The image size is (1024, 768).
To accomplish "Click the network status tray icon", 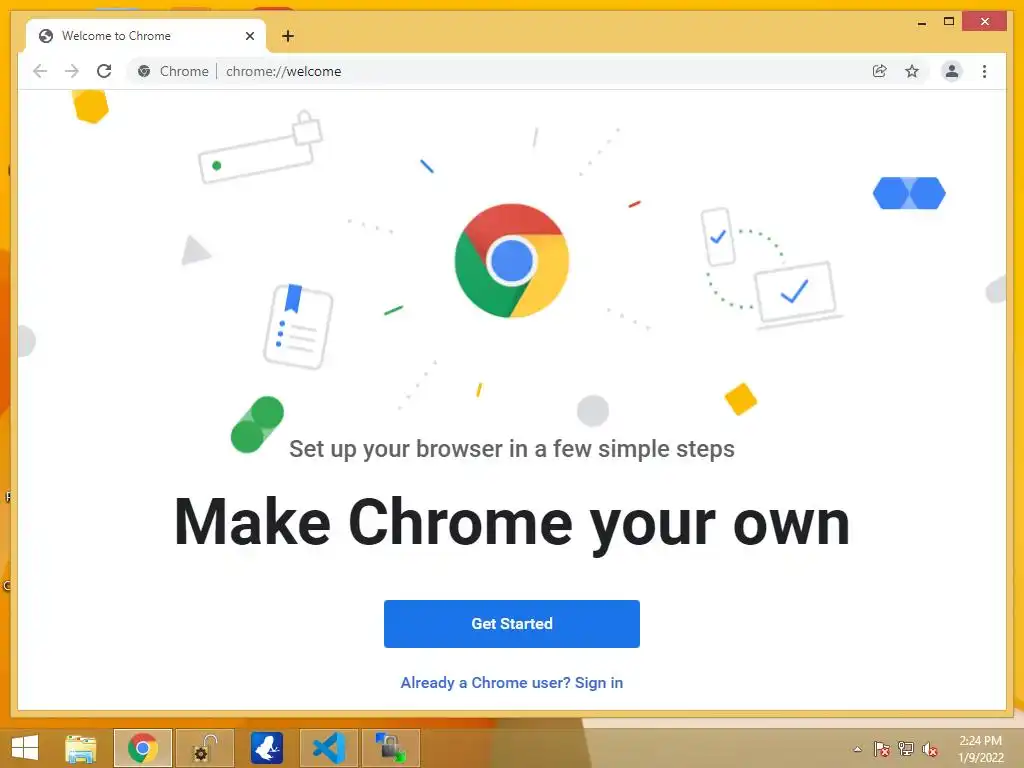I will tap(906, 749).
